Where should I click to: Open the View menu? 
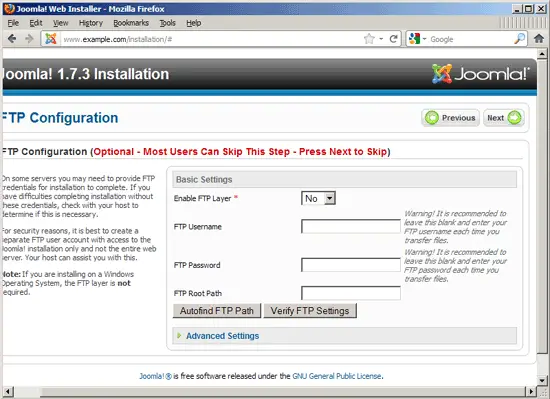60,23
